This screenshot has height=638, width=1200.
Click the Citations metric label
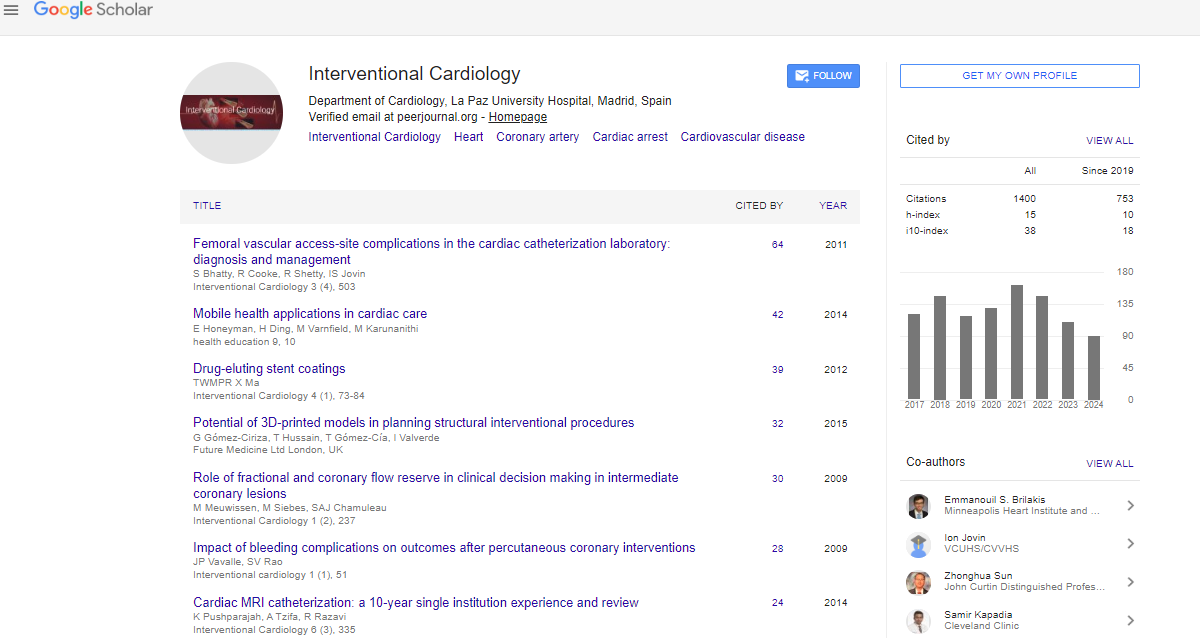(926, 199)
